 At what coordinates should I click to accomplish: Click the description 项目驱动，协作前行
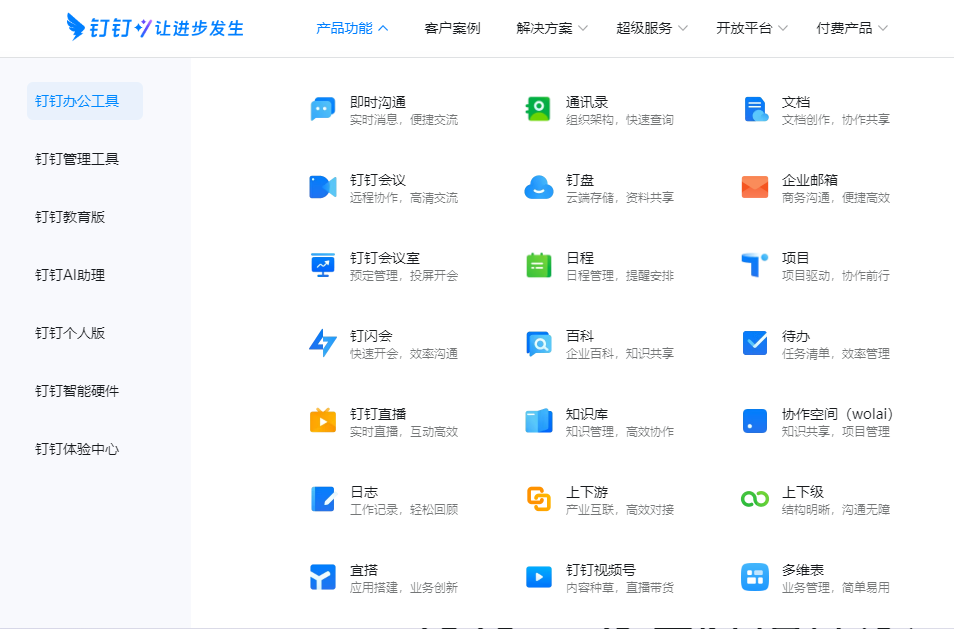pyautogui.click(x=836, y=276)
